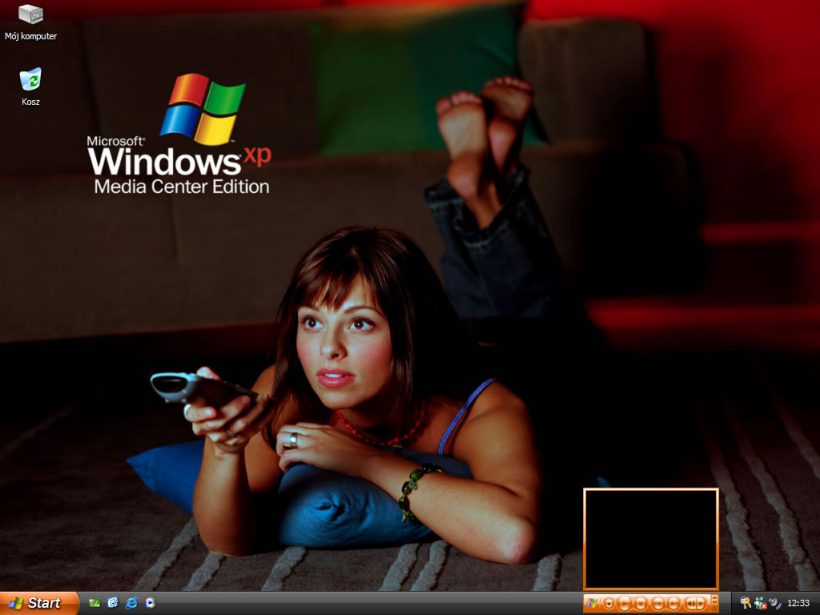Open the Mój komputer desktop icon
This screenshot has width=820, height=615.
click(31, 20)
